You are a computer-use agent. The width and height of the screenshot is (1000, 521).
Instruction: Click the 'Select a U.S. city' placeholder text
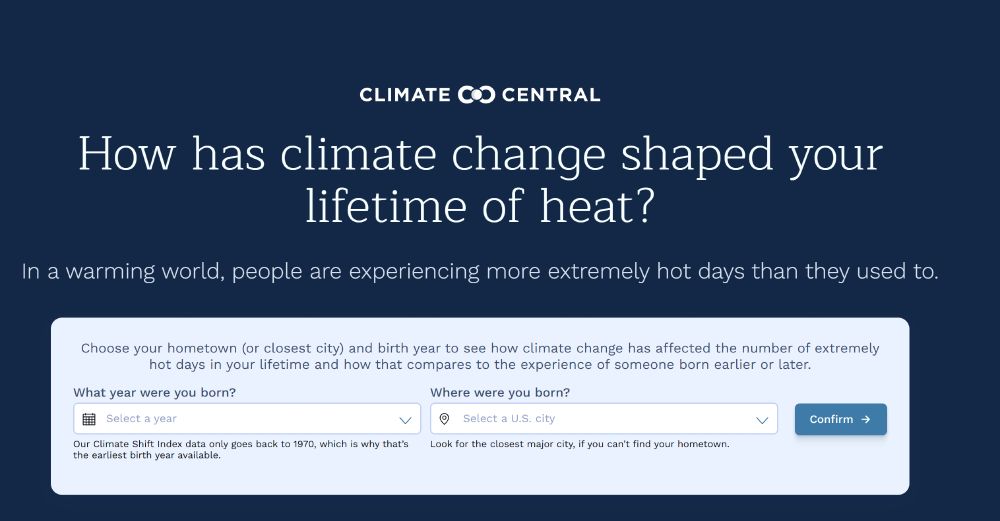(x=509, y=419)
